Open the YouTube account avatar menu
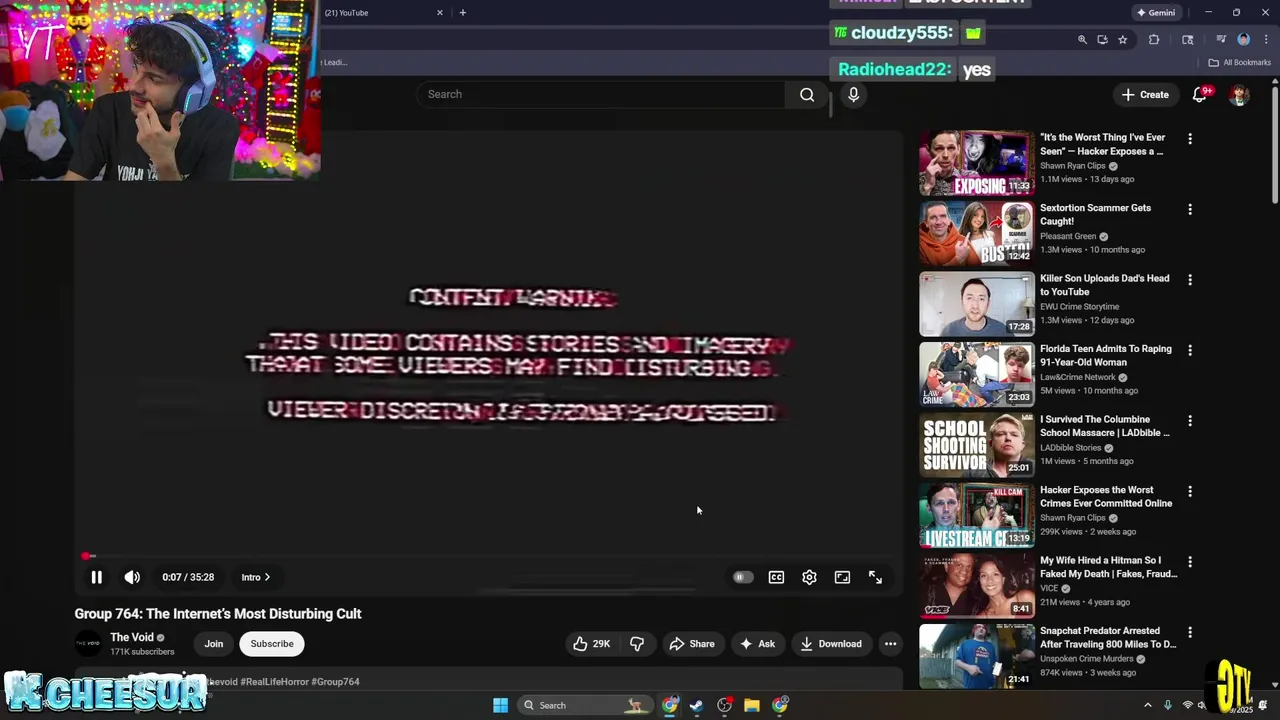Screen dimensions: 1280x720 pos(1239,95)
